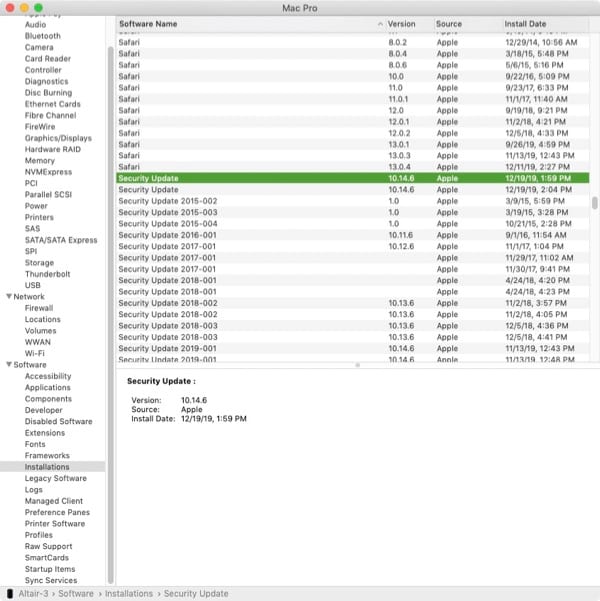Select Installations in the sidebar
The image size is (600, 601).
point(47,466)
